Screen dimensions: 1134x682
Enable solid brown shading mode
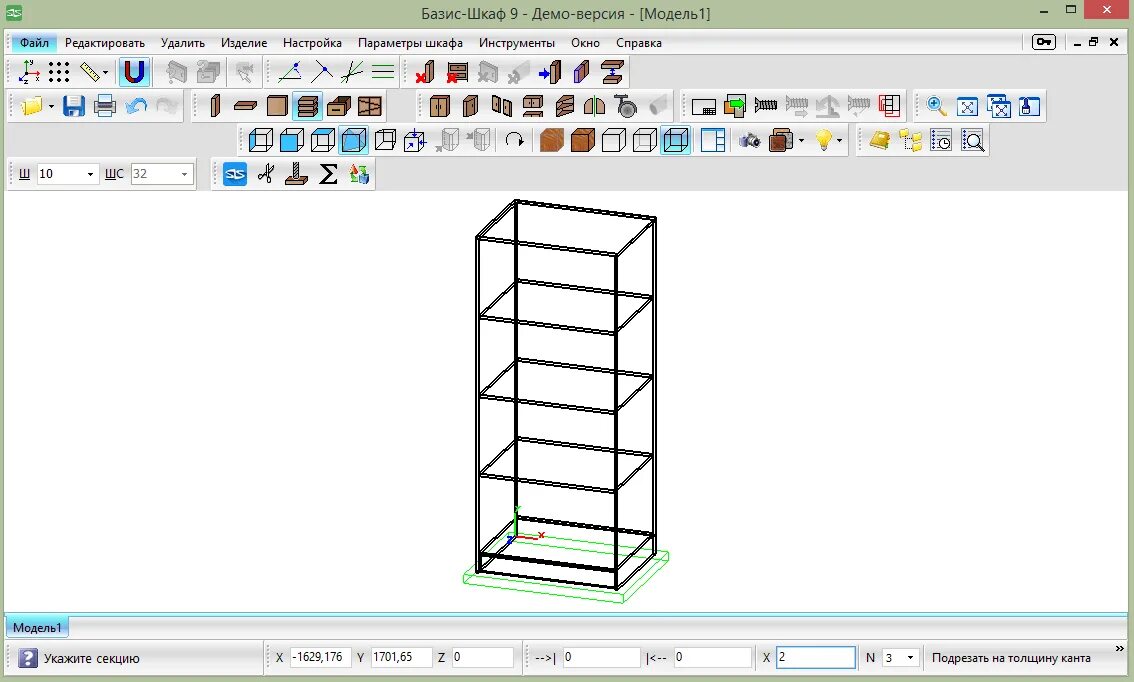(582, 140)
